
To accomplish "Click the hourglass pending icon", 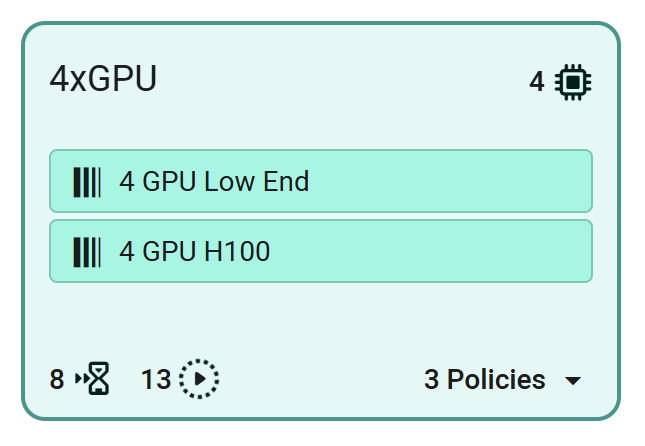I will point(98,380).
